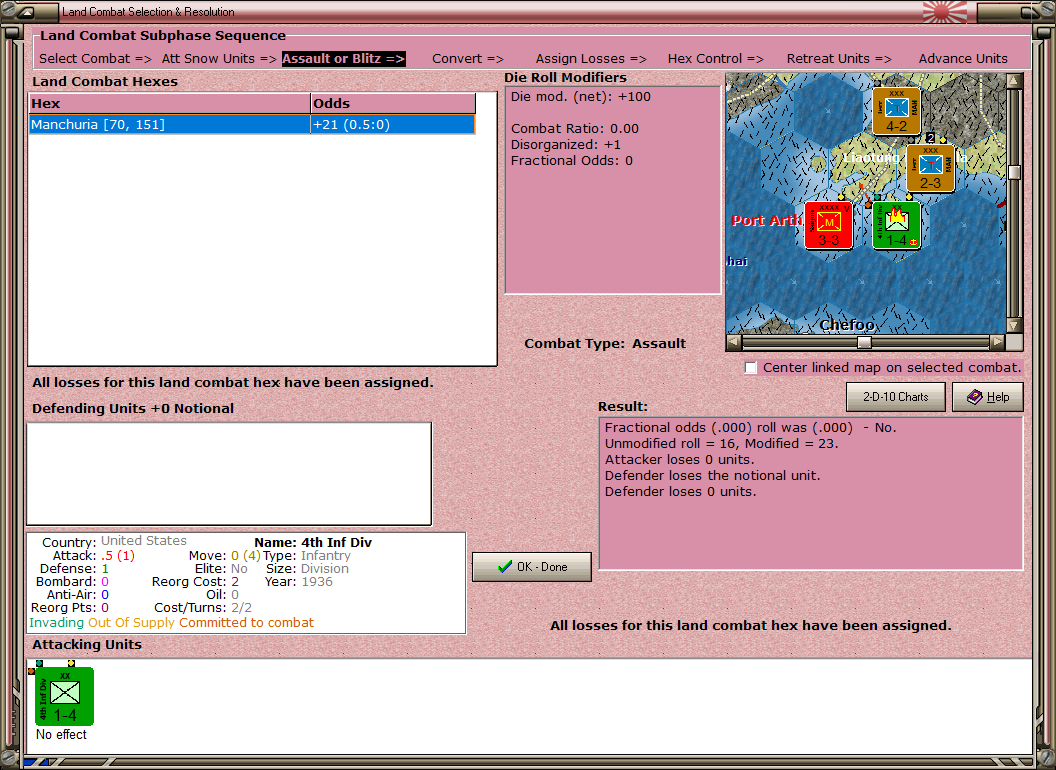1056x770 pixels.
Task: Click the Hex column header
Action: click(x=169, y=104)
